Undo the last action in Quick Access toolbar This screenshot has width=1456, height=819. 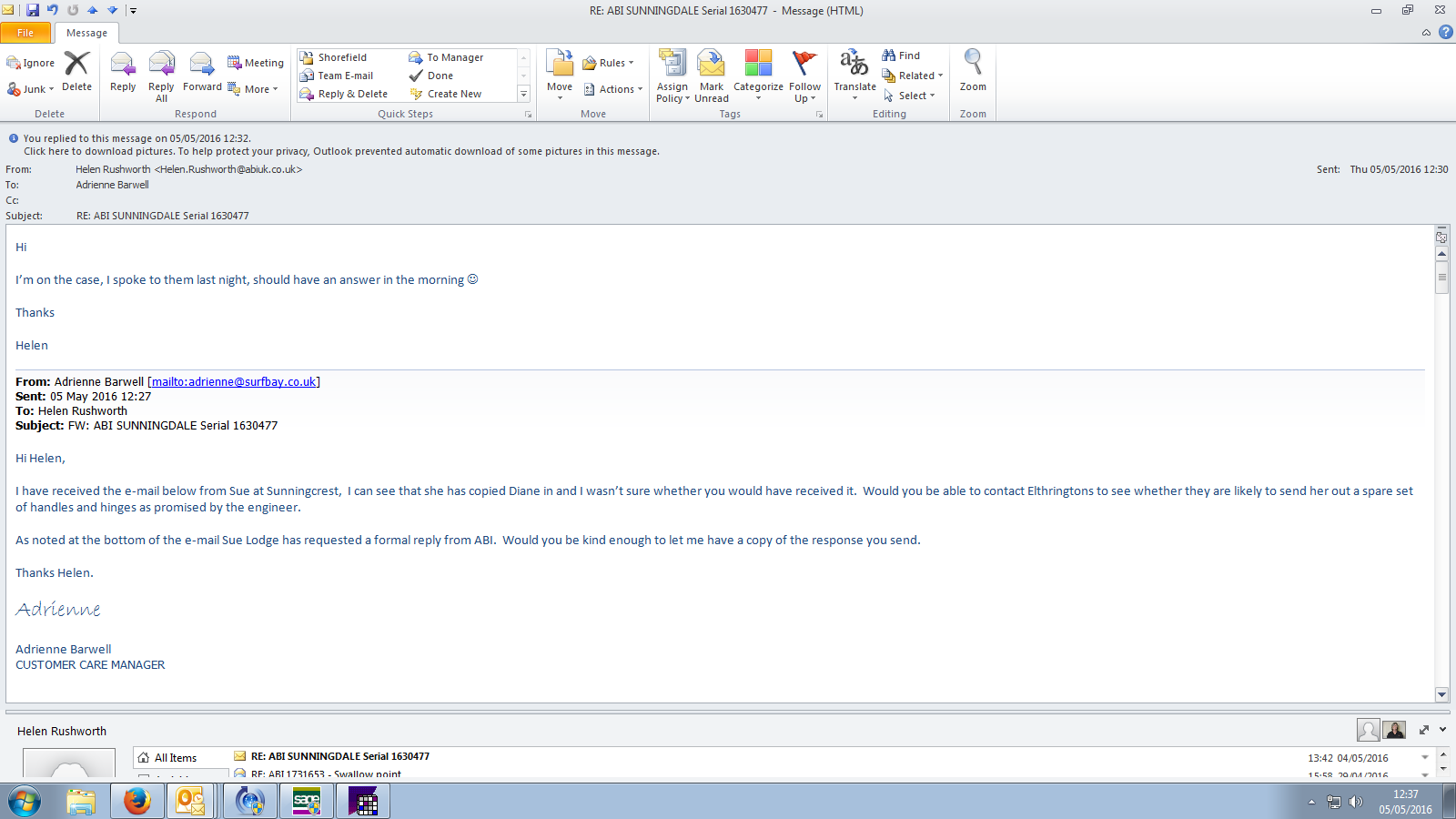[53, 10]
